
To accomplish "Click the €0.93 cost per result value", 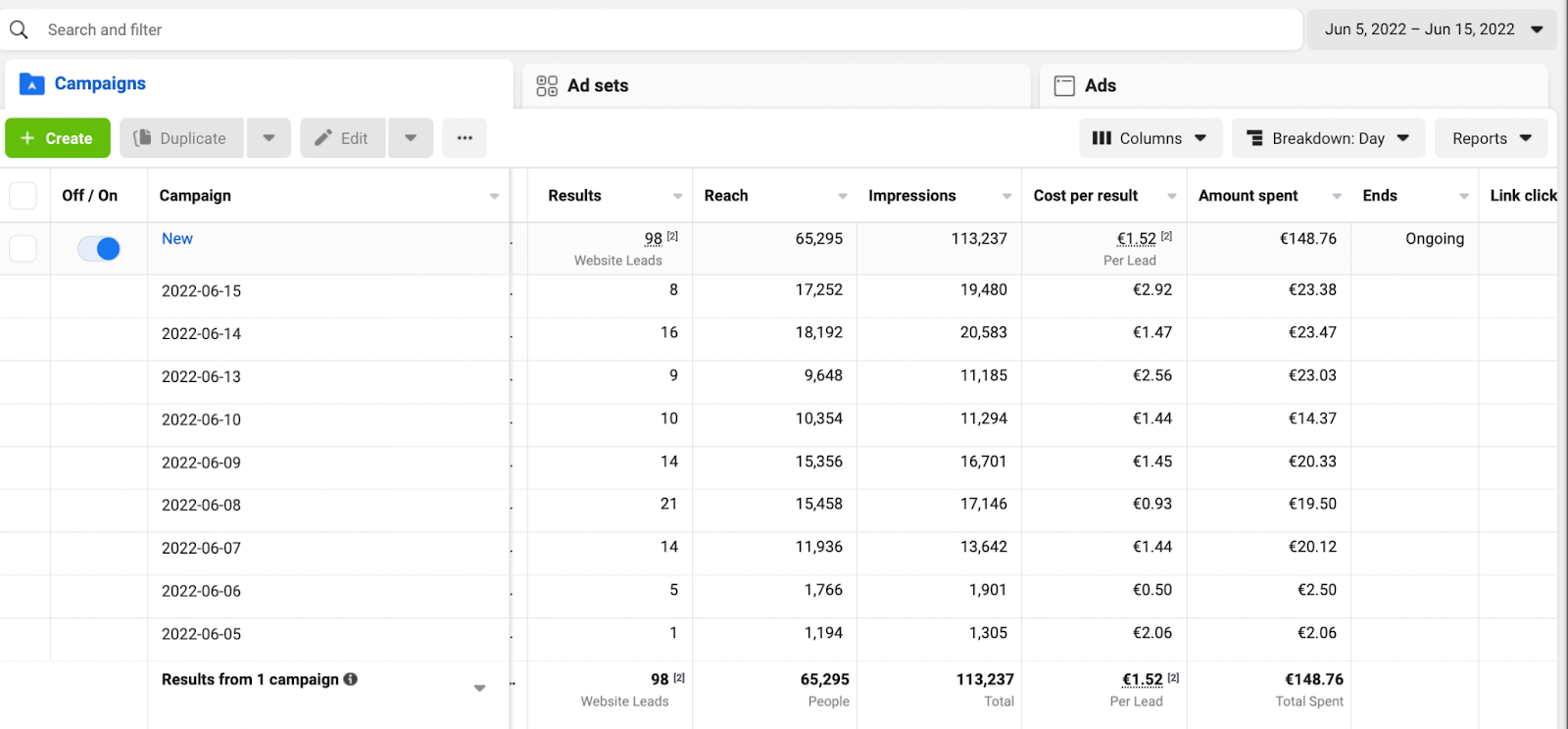I will 1152,505.
